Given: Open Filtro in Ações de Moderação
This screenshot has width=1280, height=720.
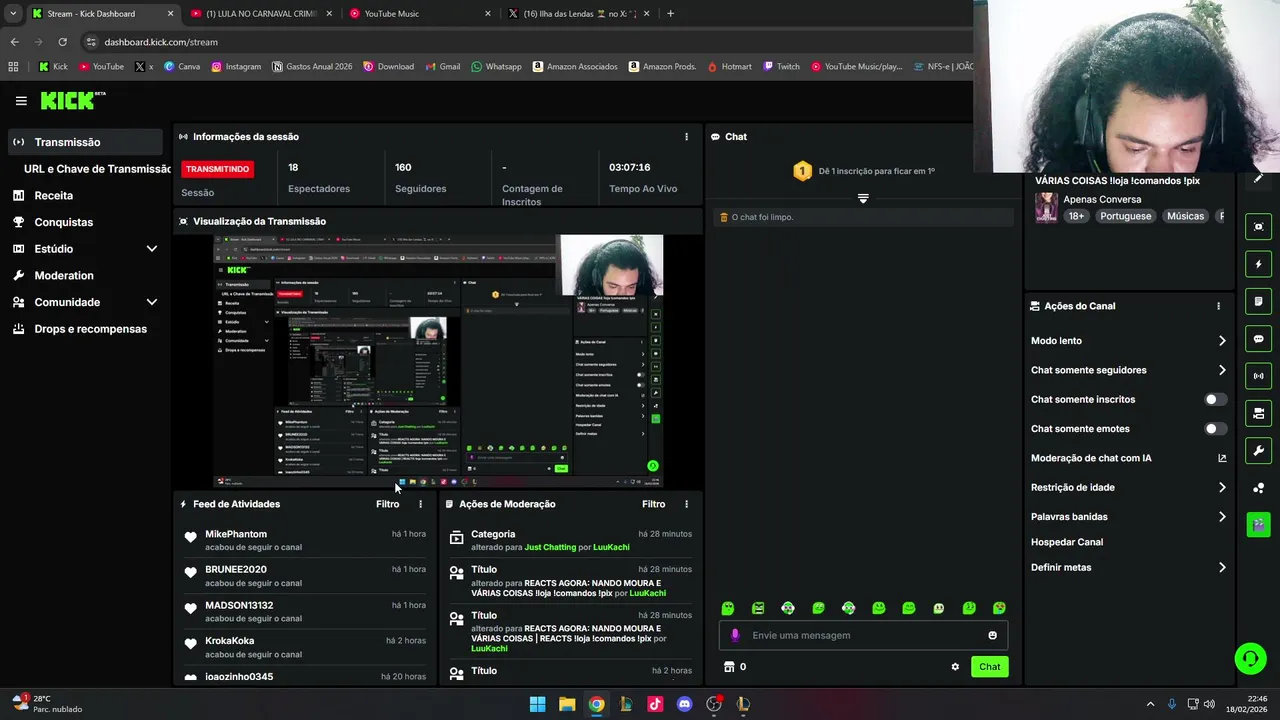Looking at the screenshot, I should click(653, 504).
